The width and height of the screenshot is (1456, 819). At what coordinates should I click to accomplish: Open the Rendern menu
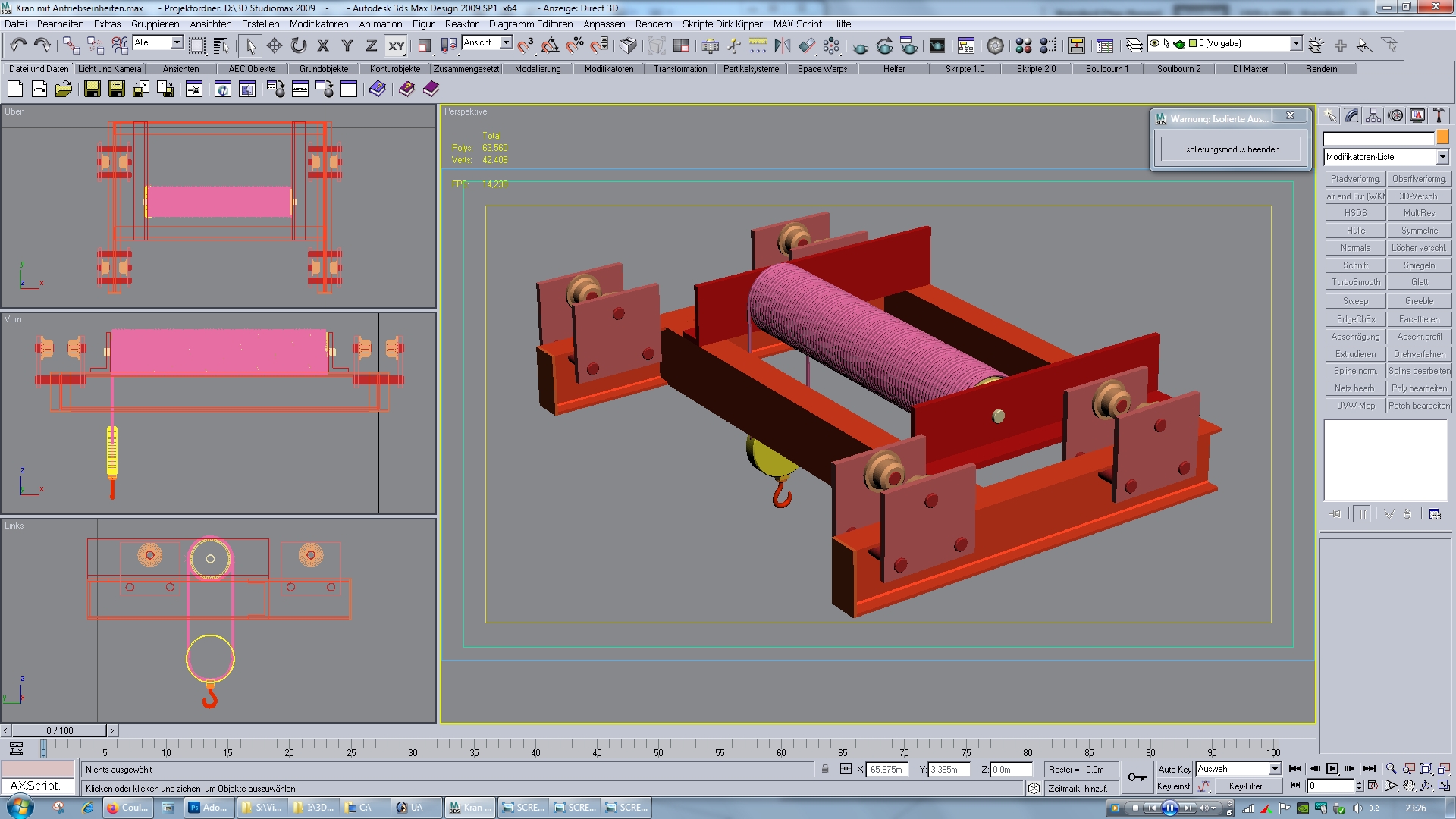(x=653, y=24)
